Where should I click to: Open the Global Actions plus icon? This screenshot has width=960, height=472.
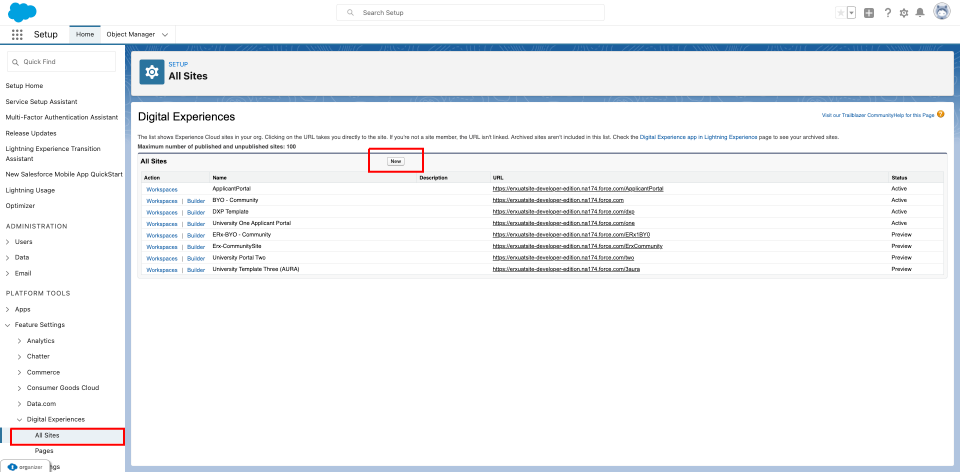tap(869, 12)
